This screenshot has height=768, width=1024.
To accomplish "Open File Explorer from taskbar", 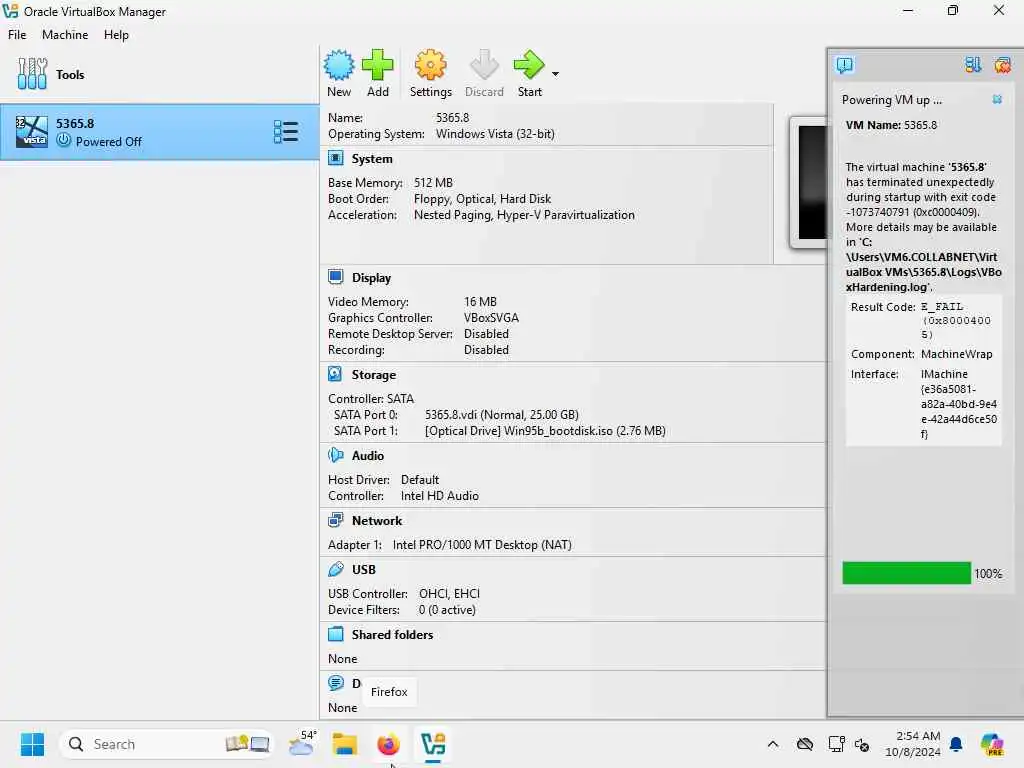I will [344, 744].
